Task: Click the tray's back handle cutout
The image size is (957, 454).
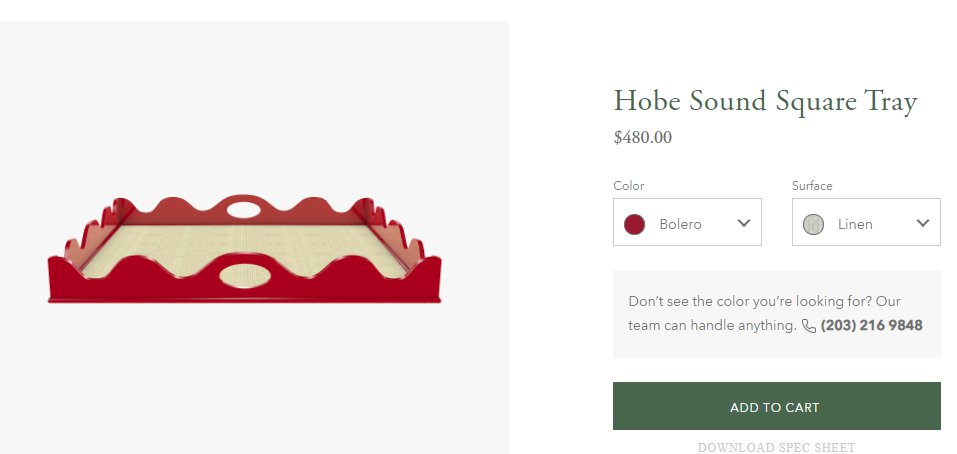Action: (242, 209)
